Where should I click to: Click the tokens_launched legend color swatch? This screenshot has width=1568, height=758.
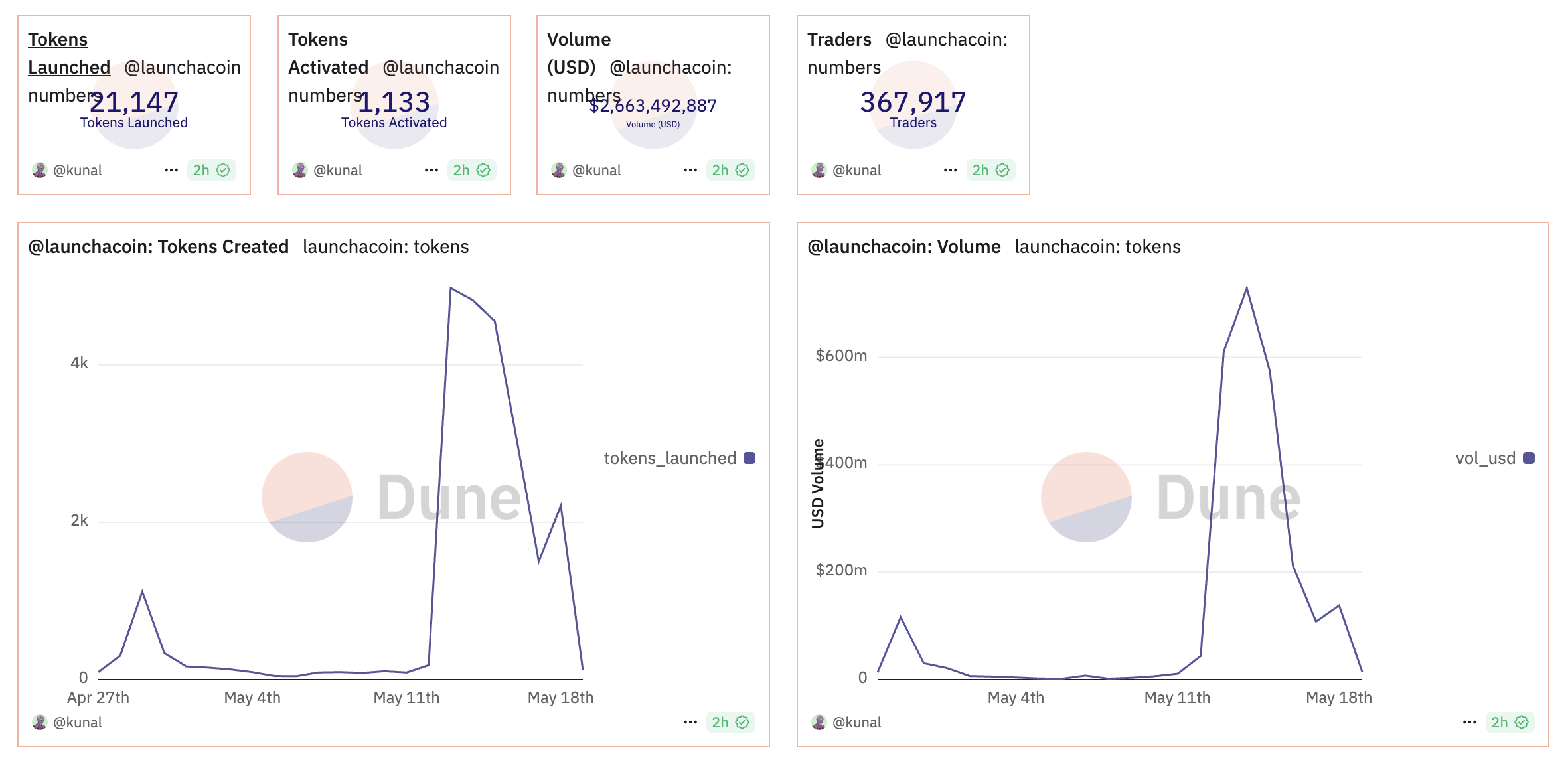(x=749, y=458)
